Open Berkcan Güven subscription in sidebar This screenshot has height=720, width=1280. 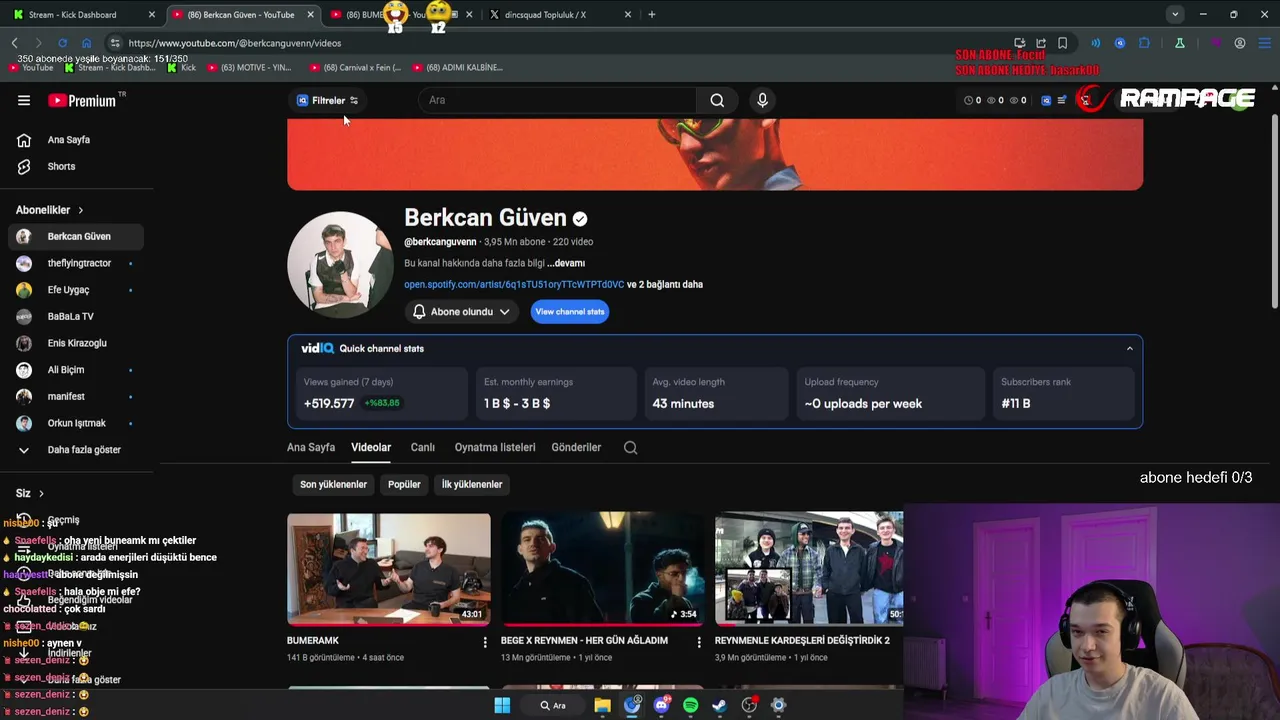click(76, 236)
